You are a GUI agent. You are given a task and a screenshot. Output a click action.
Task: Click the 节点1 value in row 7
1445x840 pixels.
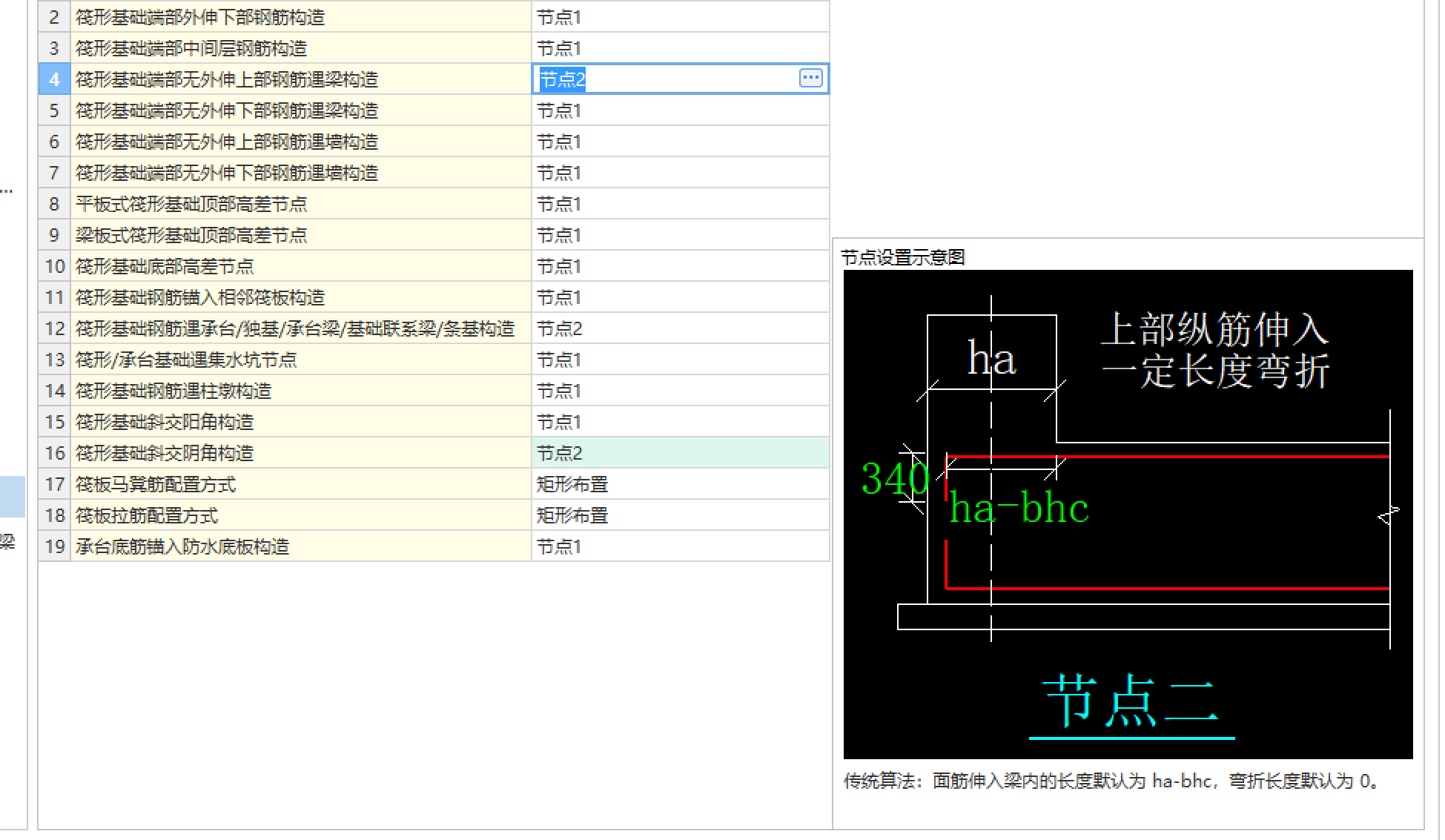pos(681,172)
